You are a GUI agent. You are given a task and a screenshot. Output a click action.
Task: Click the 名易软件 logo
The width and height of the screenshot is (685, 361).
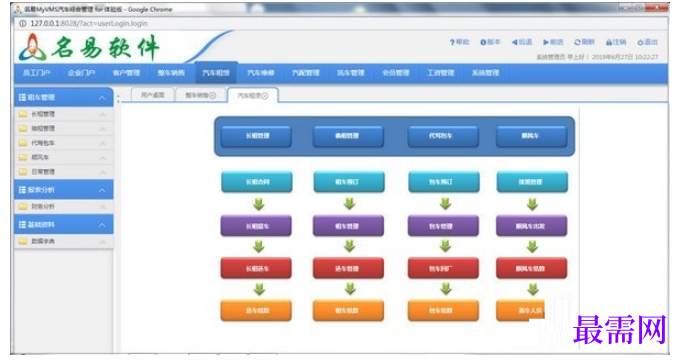[x=89, y=47]
